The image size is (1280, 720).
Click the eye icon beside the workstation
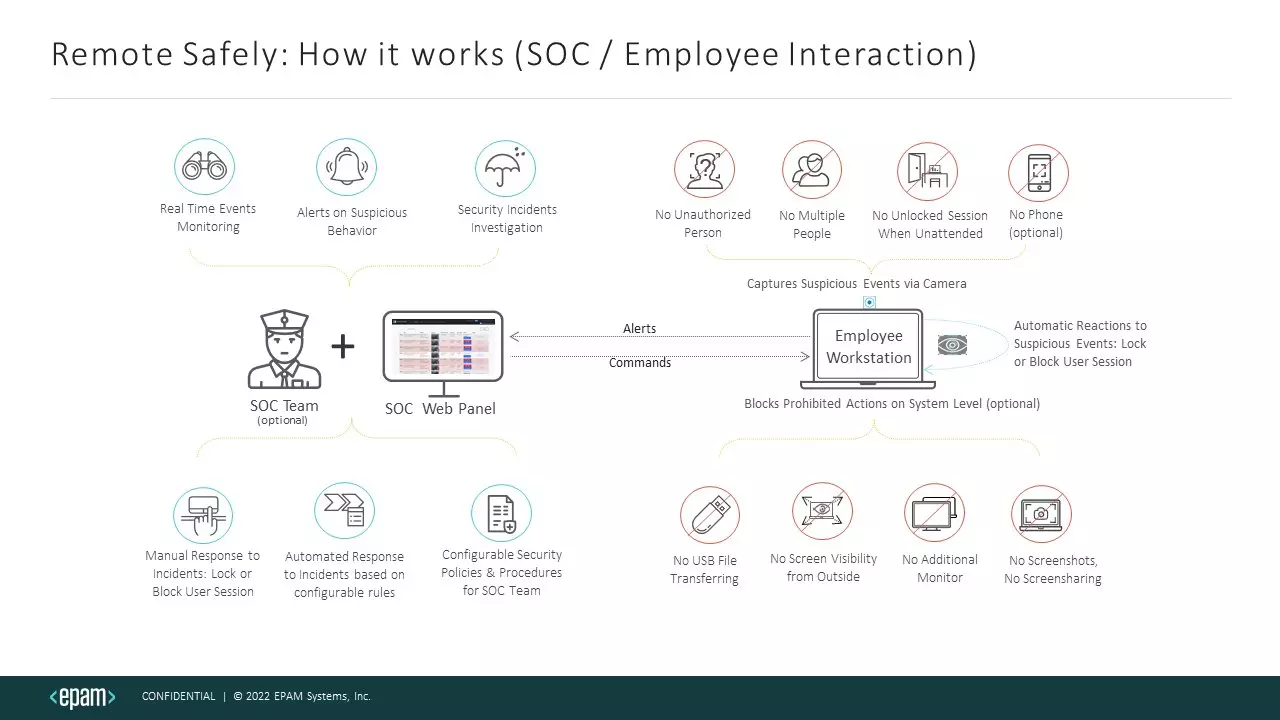(951, 345)
